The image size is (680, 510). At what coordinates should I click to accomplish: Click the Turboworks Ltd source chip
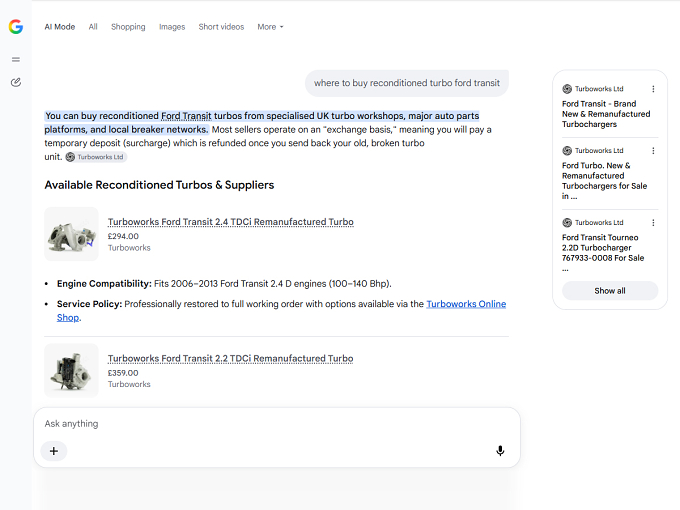point(96,157)
